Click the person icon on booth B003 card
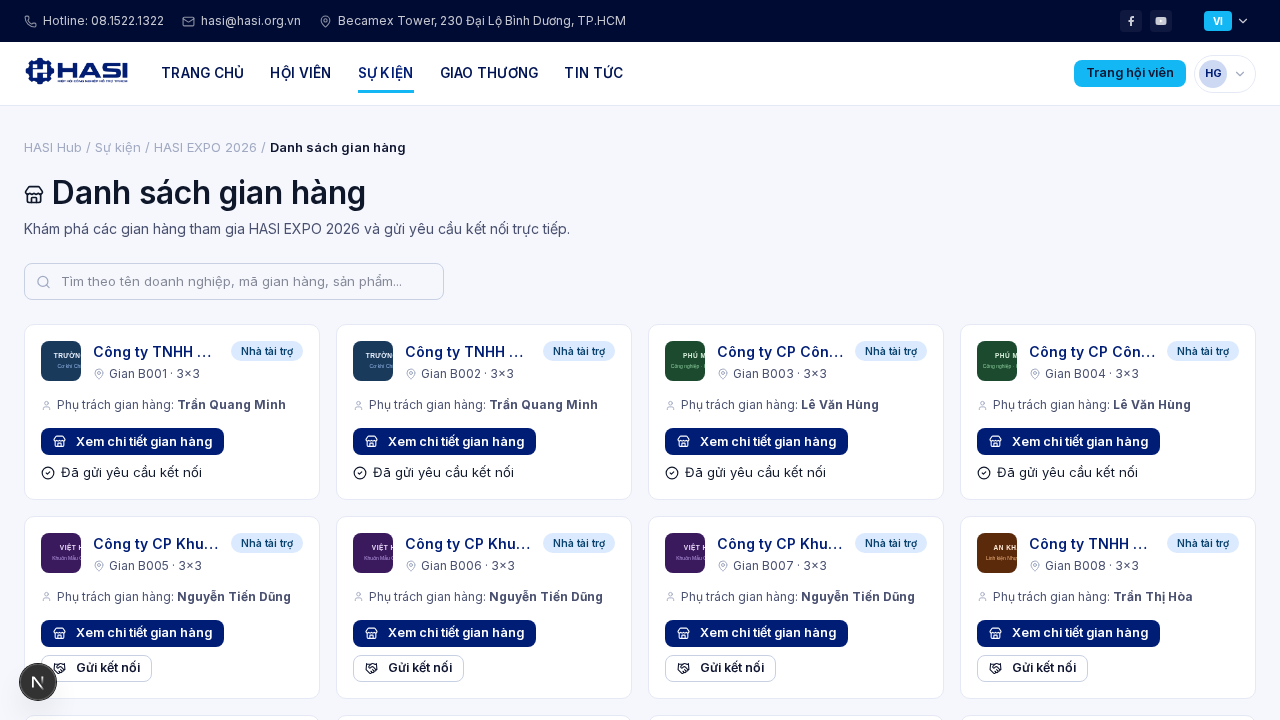The height and width of the screenshot is (720, 1280). coord(671,406)
